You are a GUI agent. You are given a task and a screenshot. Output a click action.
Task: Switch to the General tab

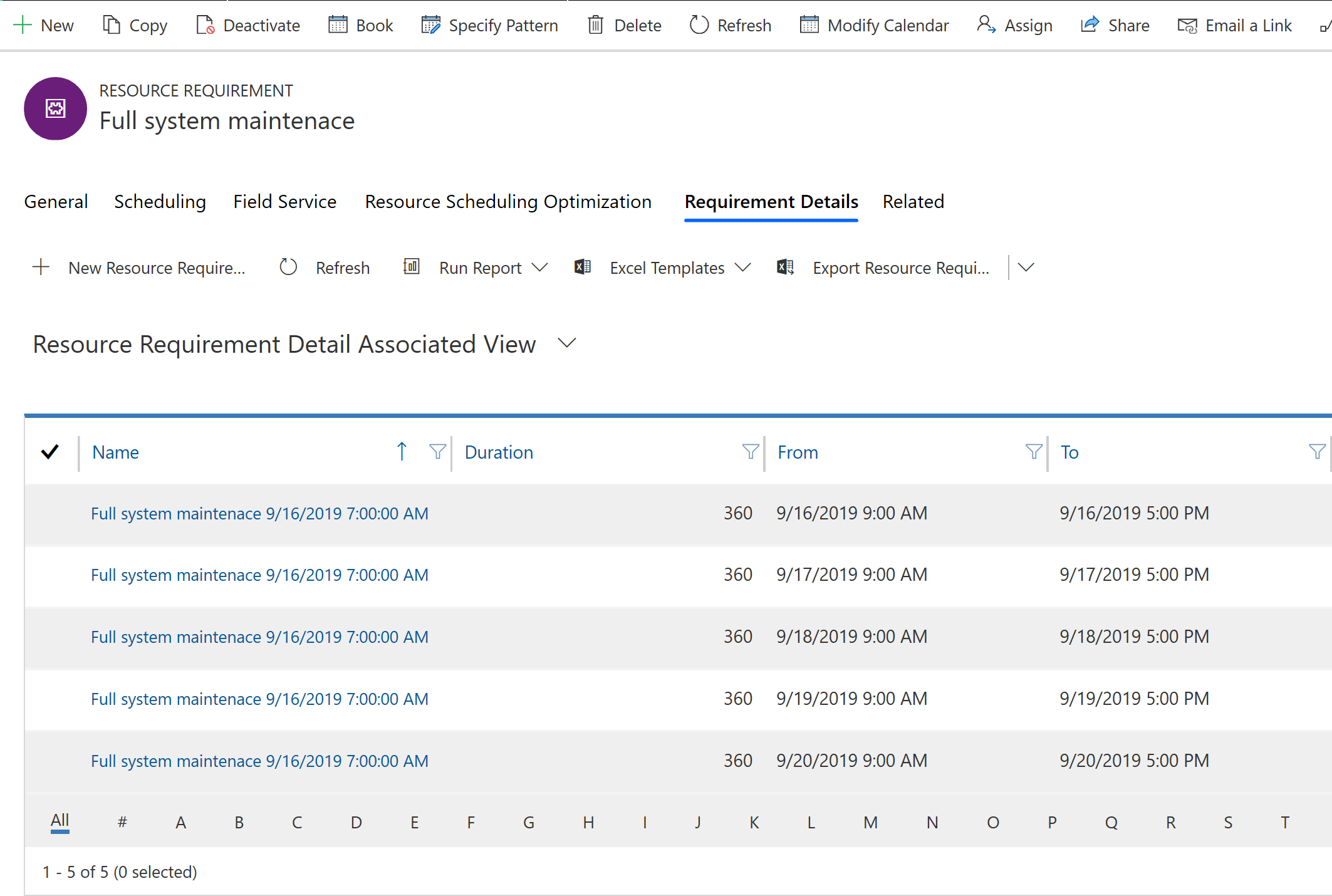57,201
